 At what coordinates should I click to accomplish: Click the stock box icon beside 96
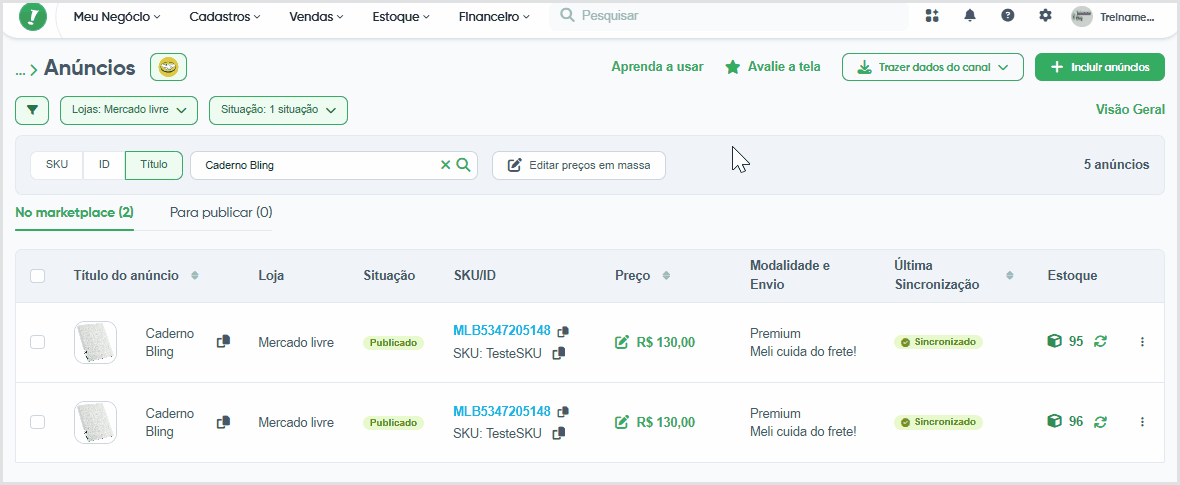[1054, 421]
